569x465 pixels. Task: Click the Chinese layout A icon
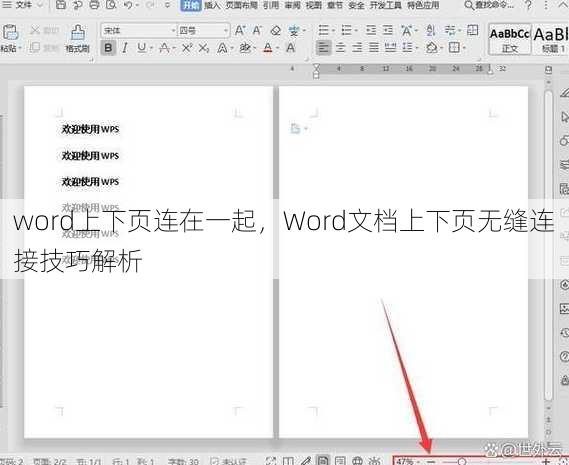click(406, 30)
